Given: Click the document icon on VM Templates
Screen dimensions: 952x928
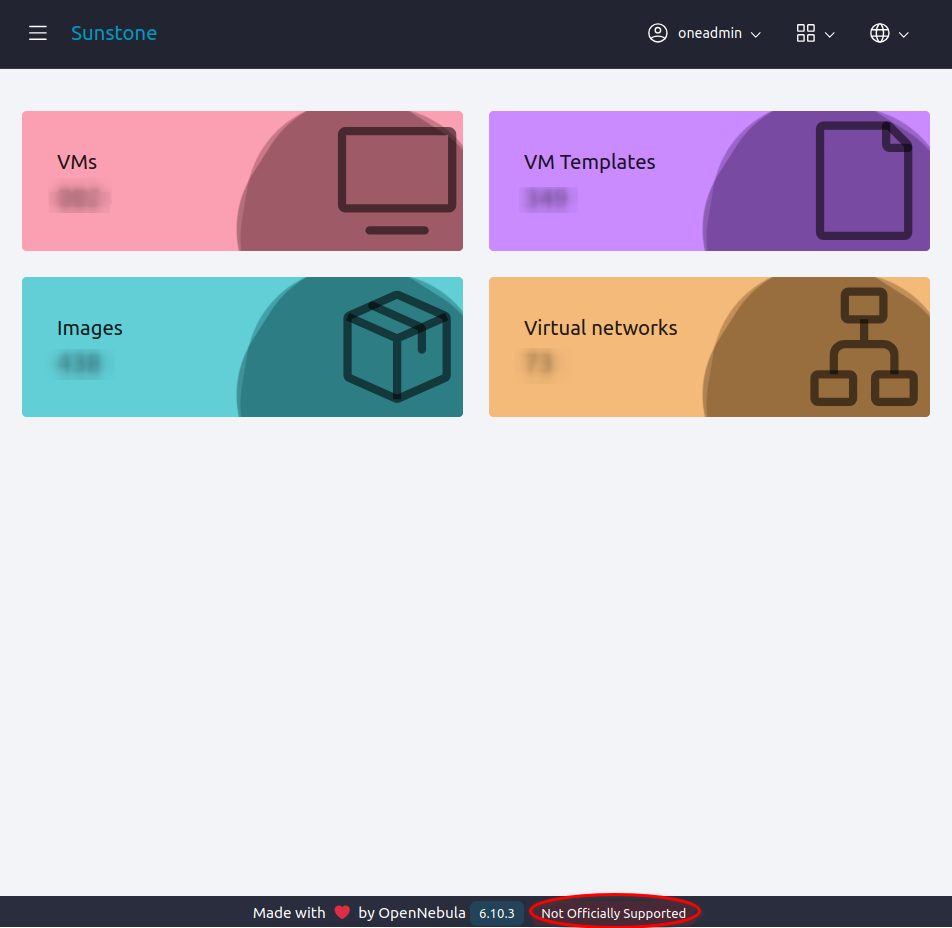Looking at the screenshot, I should pos(864,180).
